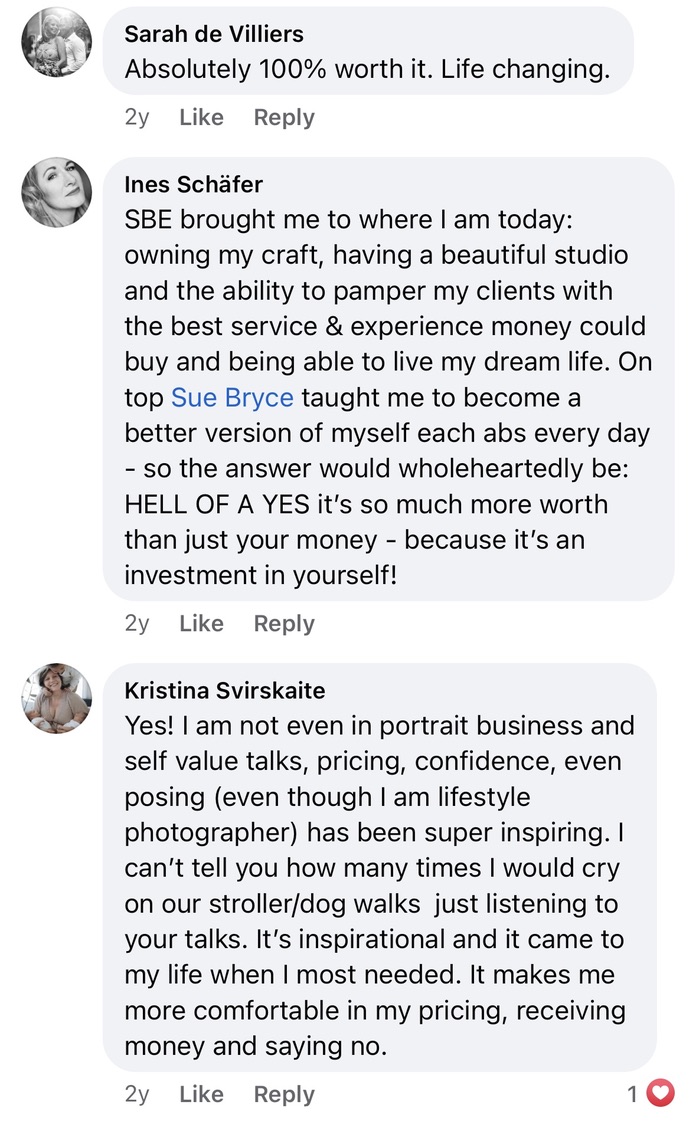Open the heart reaction on Kristina's comment

(x=660, y=1094)
